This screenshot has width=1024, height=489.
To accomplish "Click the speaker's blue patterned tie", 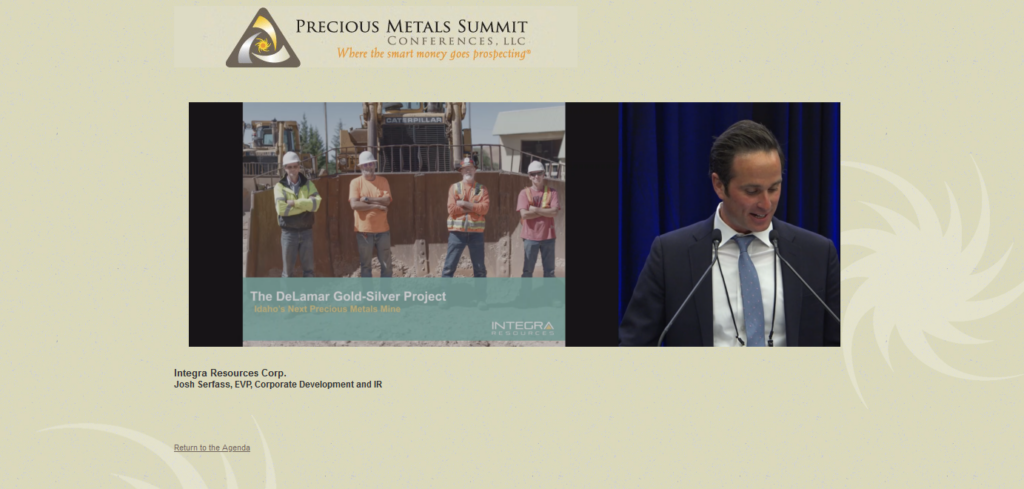I will (750, 288).
